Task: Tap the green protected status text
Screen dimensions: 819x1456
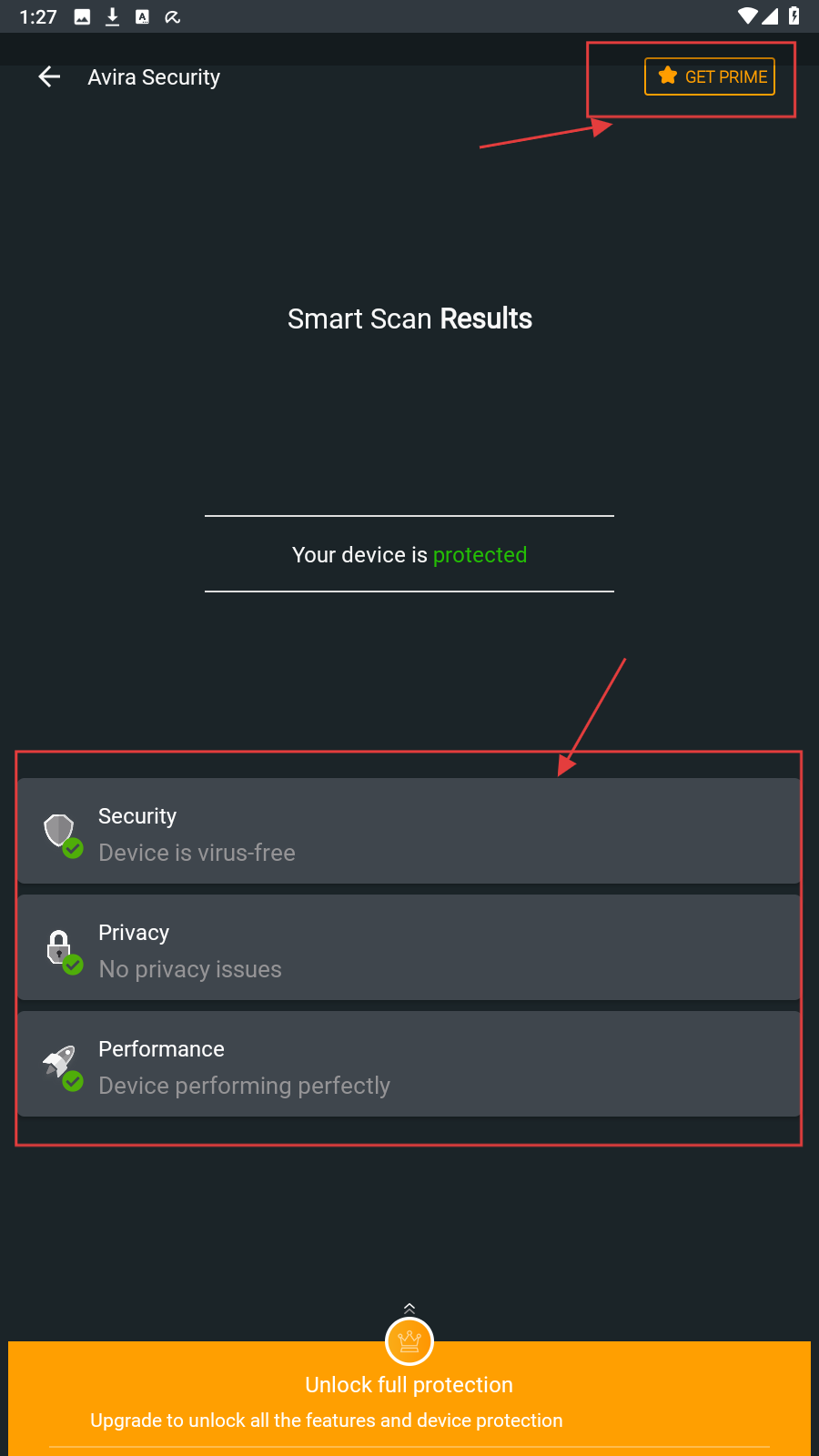Action: pyautogui.click(x=480, y=555)
